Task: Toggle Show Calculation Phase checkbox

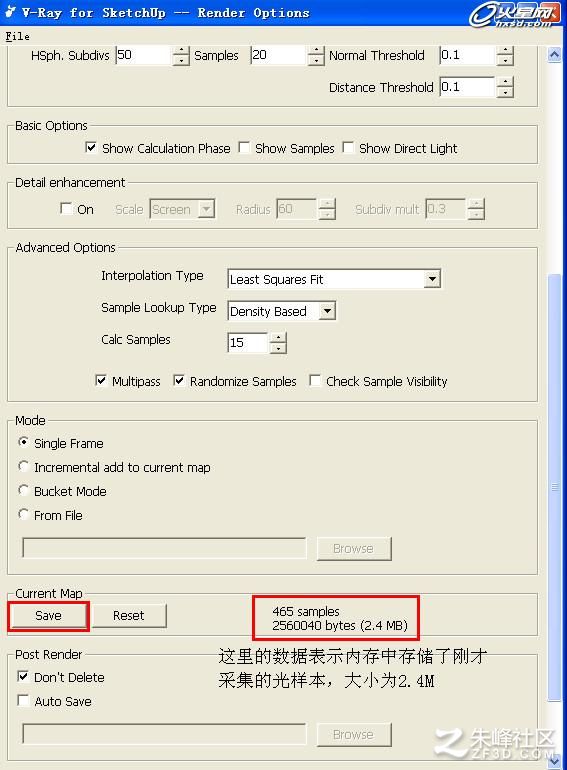Action: tap(91, 148)
